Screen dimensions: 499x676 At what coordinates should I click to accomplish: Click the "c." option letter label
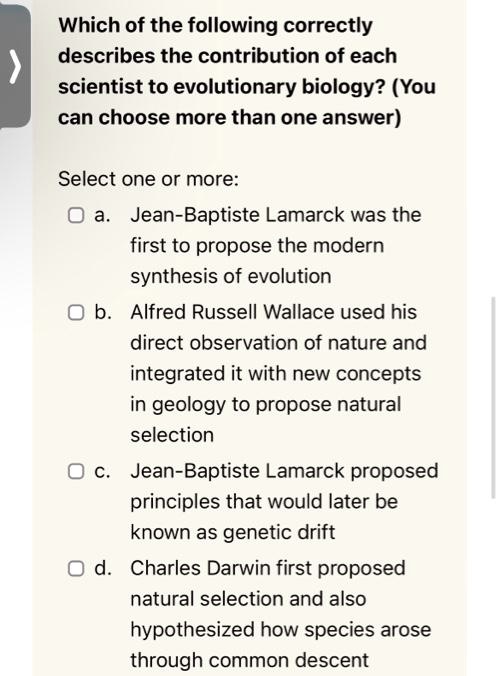click(x=102, y=471)
